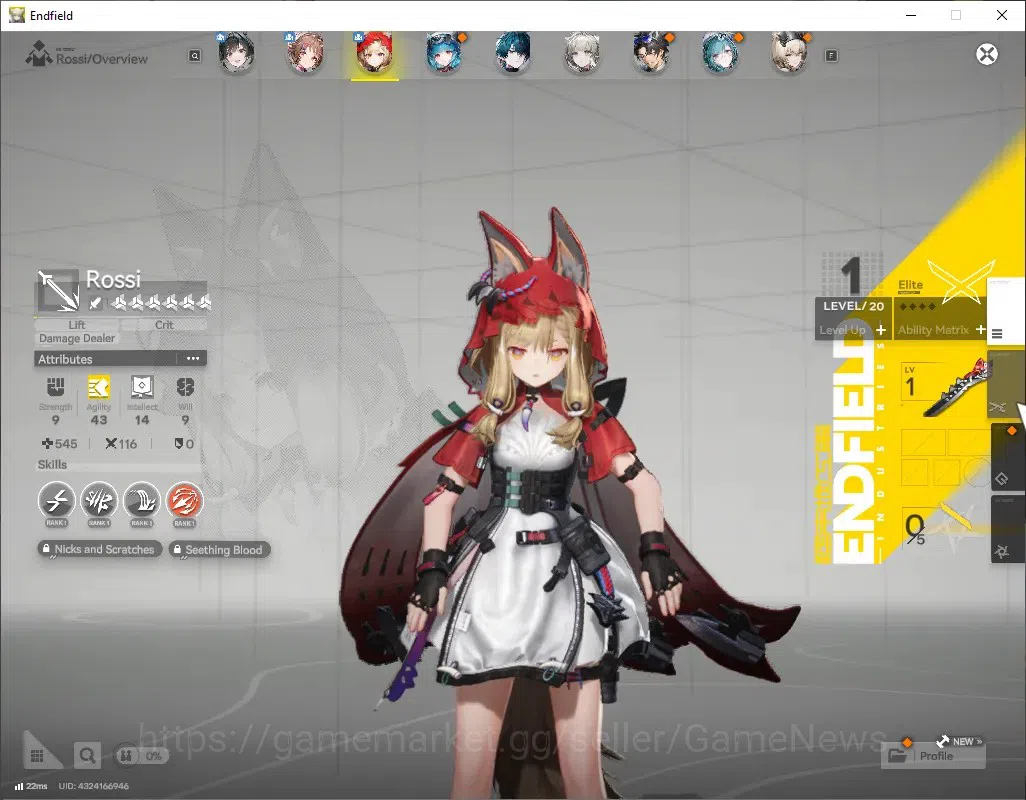1026x800 pixels.
Task: Select the last blonde character portrait
Action: 790,53
